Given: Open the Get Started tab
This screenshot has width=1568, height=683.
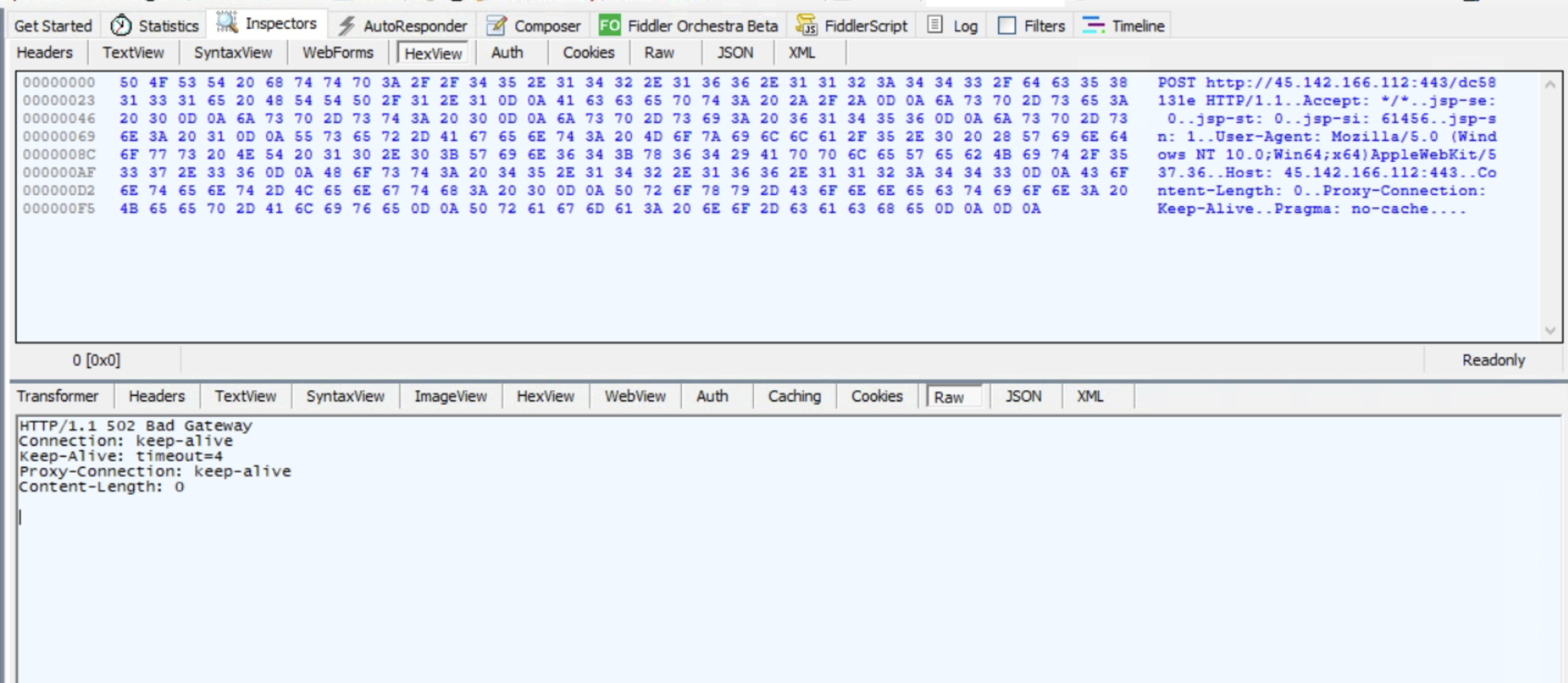Looking at the screenshot, I should (x=53, y=26).
